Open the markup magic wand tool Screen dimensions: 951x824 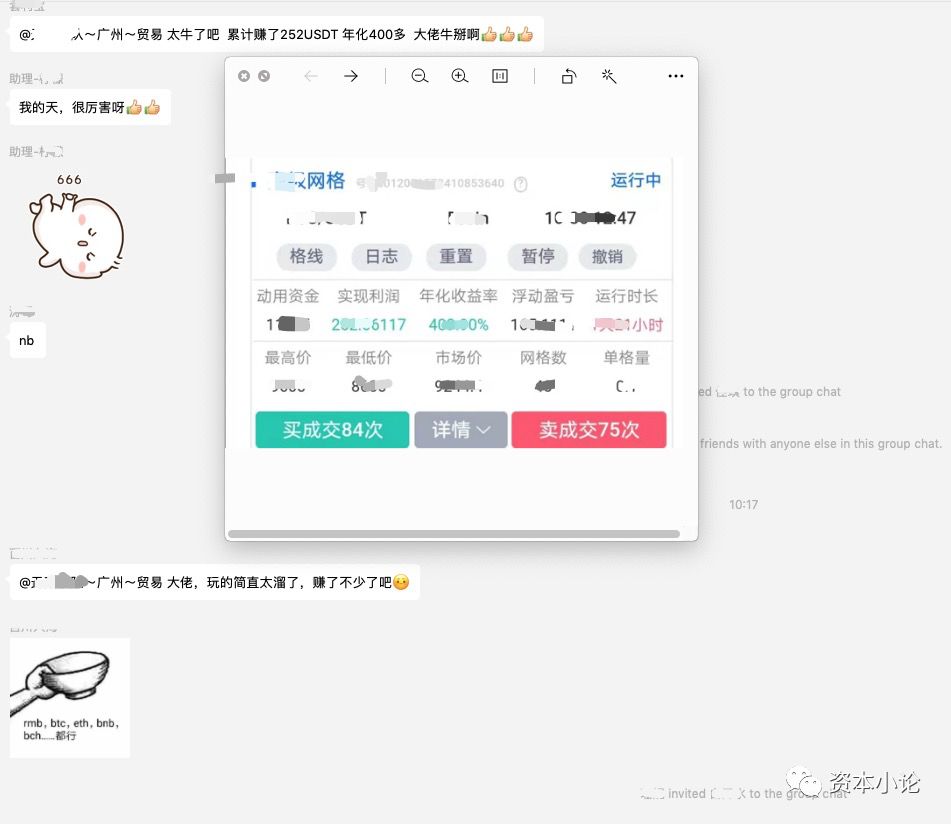(610, 75)
